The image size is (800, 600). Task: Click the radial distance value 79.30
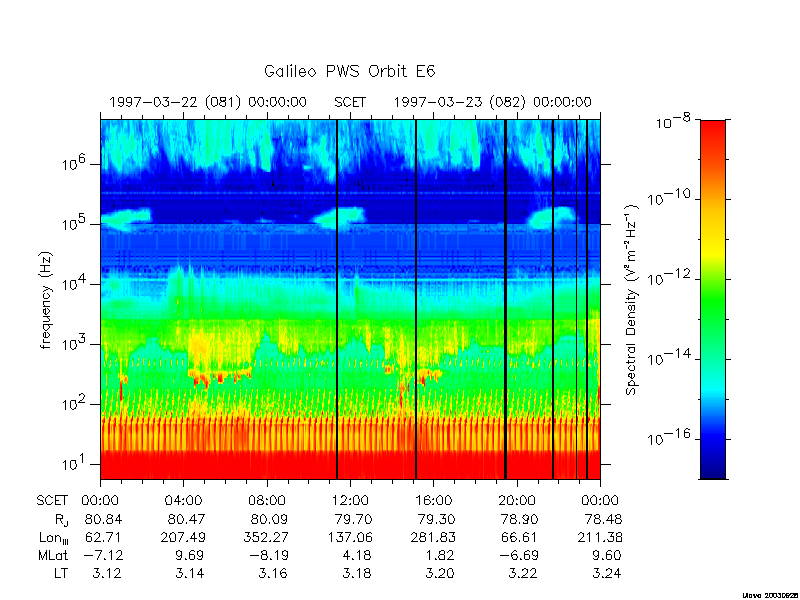(x=436, y=519)
